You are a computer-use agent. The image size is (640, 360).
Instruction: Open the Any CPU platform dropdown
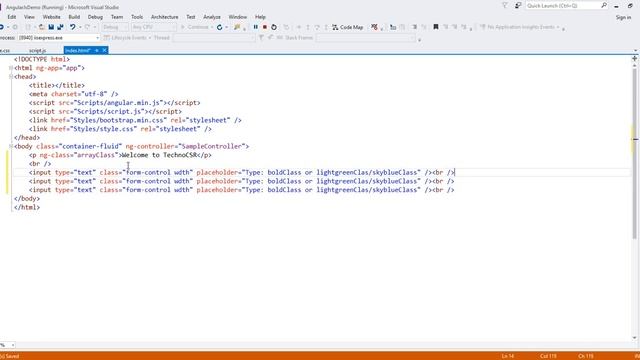153,27
